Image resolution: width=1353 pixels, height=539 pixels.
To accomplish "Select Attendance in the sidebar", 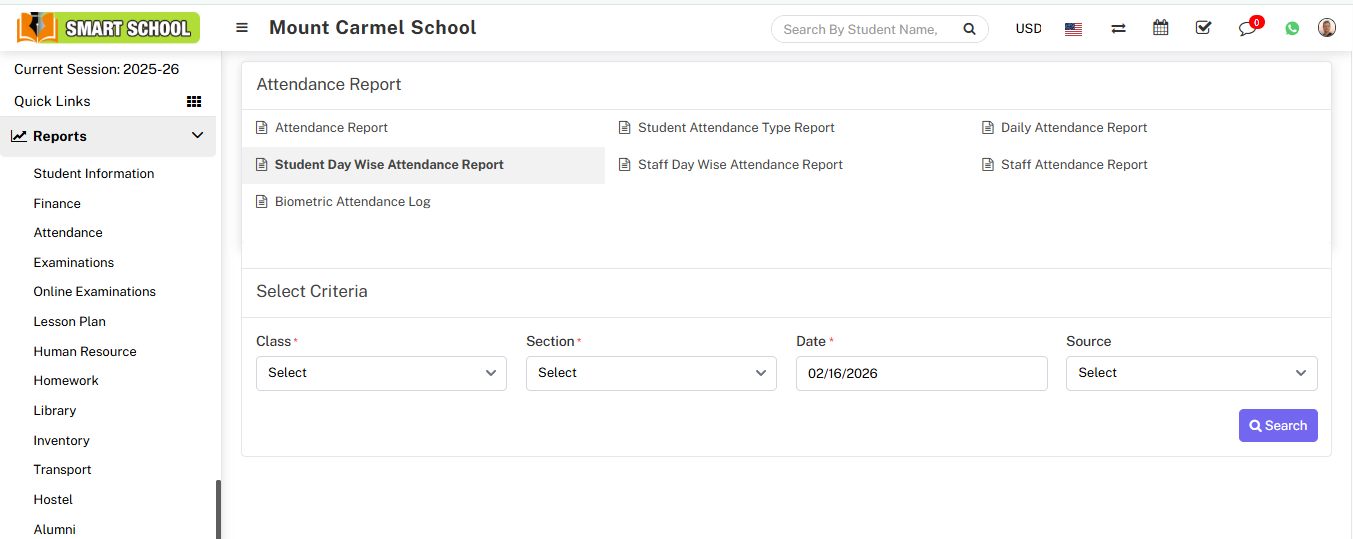I will pyautogui.click(x=68, y=232).
